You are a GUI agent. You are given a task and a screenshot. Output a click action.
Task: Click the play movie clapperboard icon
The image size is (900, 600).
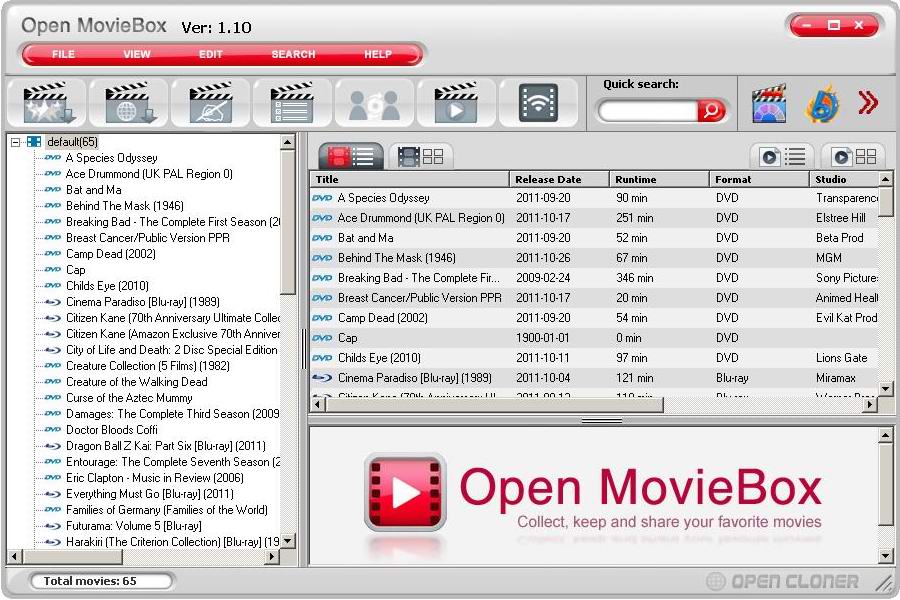tap(456, 103)
